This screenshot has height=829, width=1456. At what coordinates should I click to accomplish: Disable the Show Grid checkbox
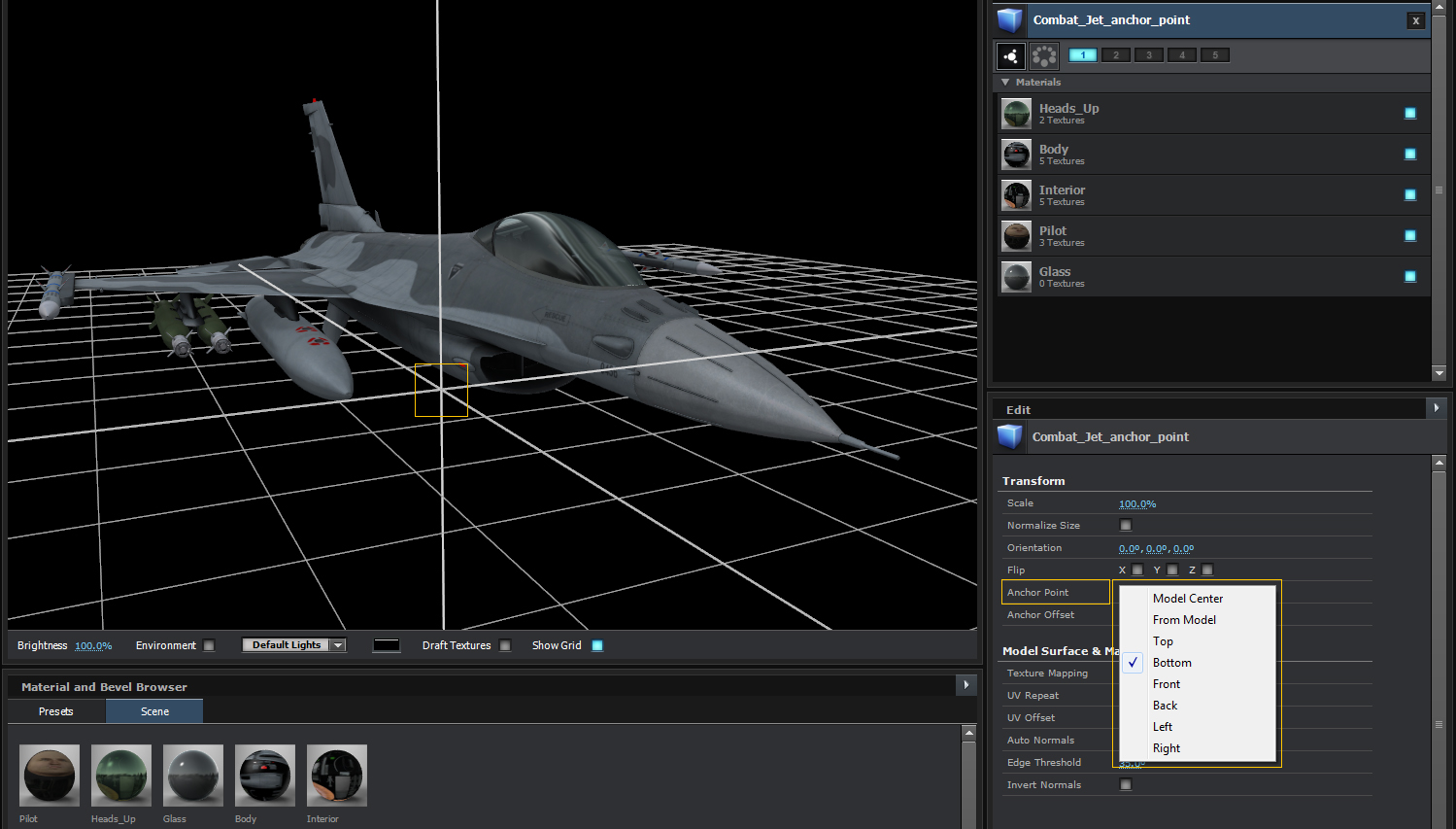tap(597, 645)
